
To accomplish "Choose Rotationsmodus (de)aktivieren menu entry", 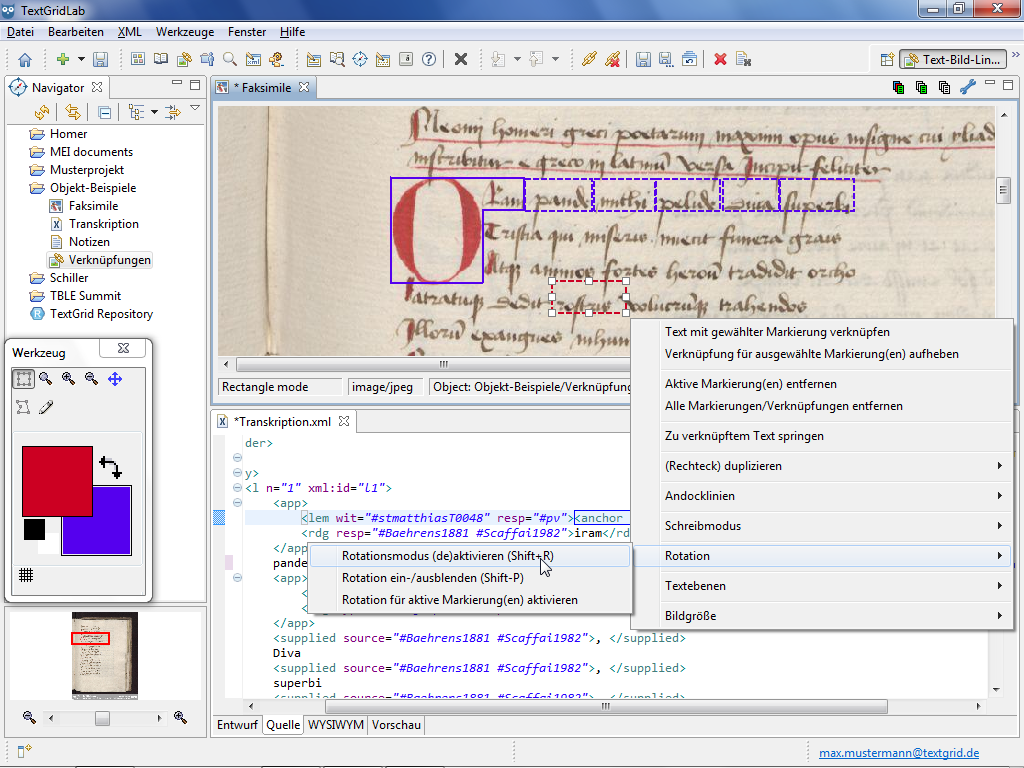I will pos(447,556).
